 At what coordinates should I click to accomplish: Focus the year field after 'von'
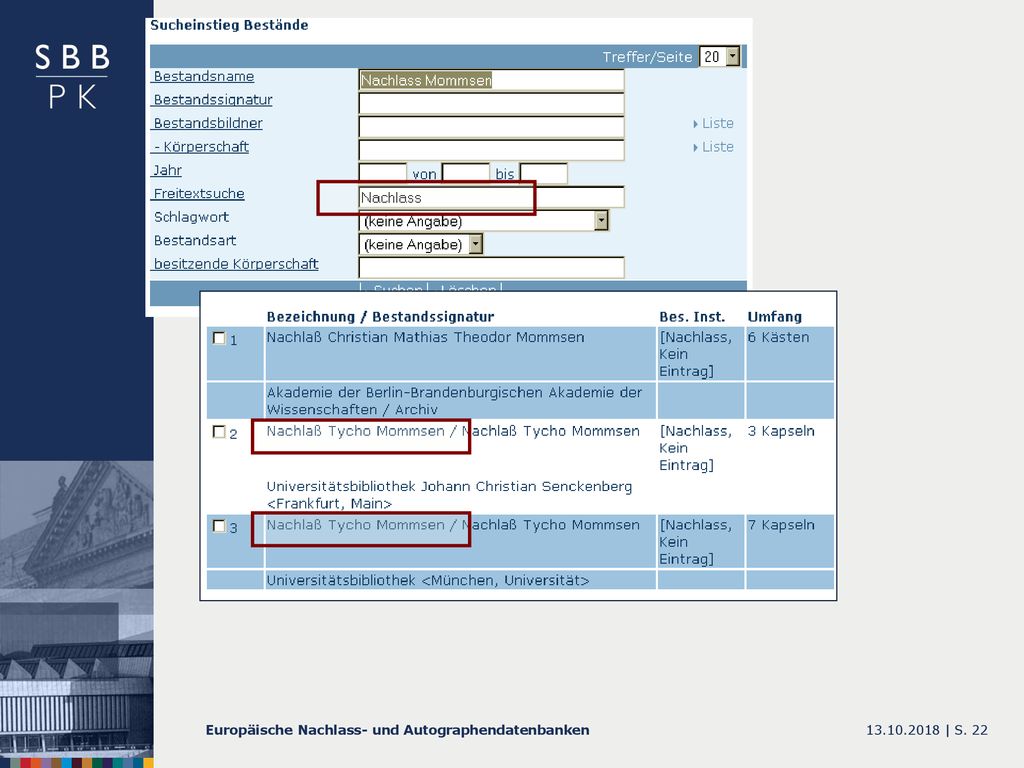click(466, 174)
